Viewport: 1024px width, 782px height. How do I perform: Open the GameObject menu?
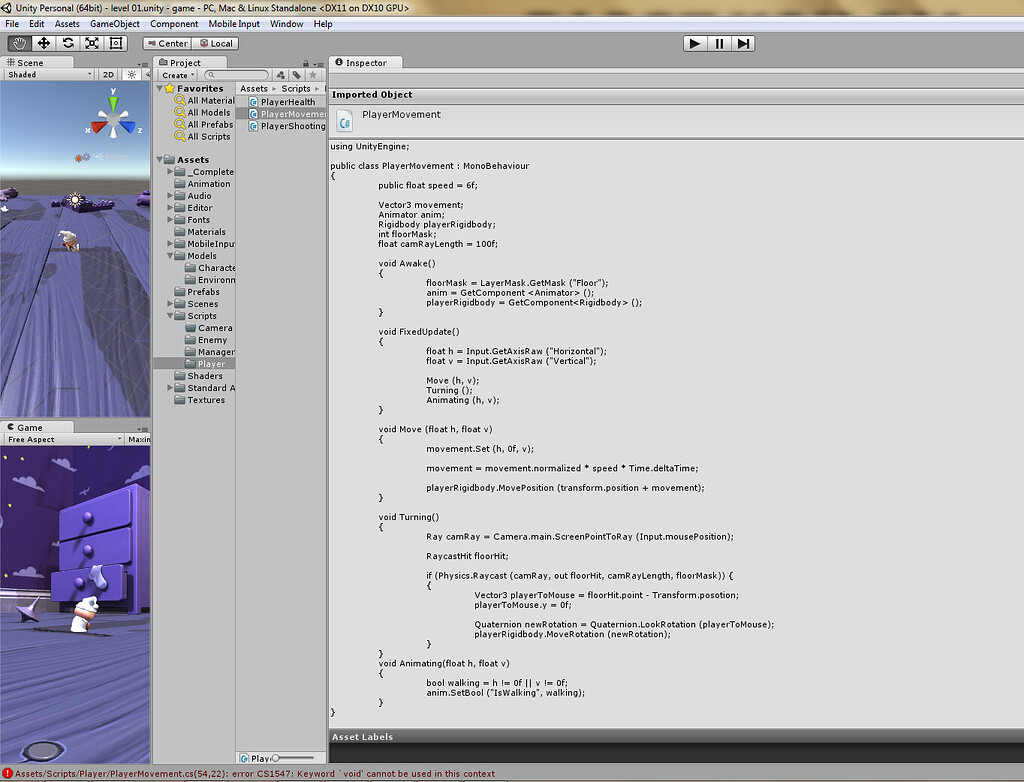tap(115, 23)
